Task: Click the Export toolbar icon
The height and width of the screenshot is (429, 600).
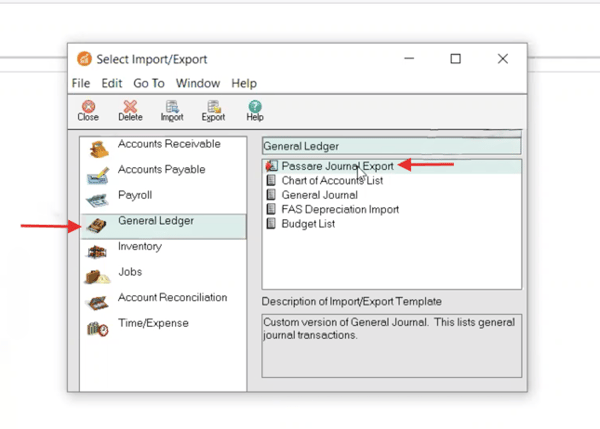Action: 213,107
